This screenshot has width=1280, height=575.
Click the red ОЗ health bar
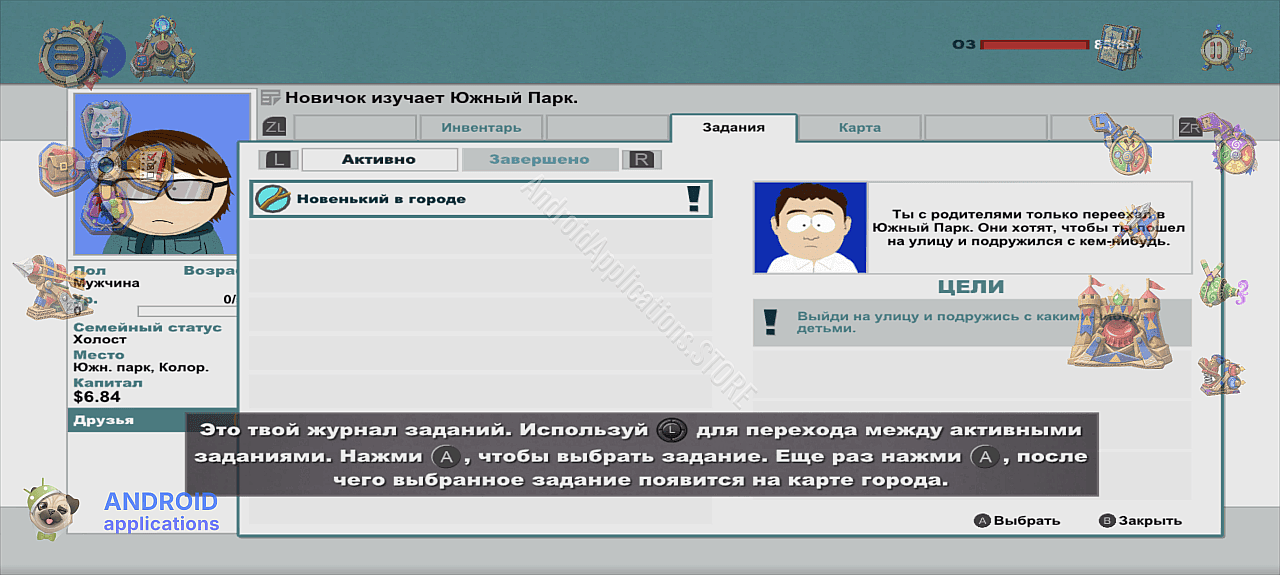(x=1035, y=44)
